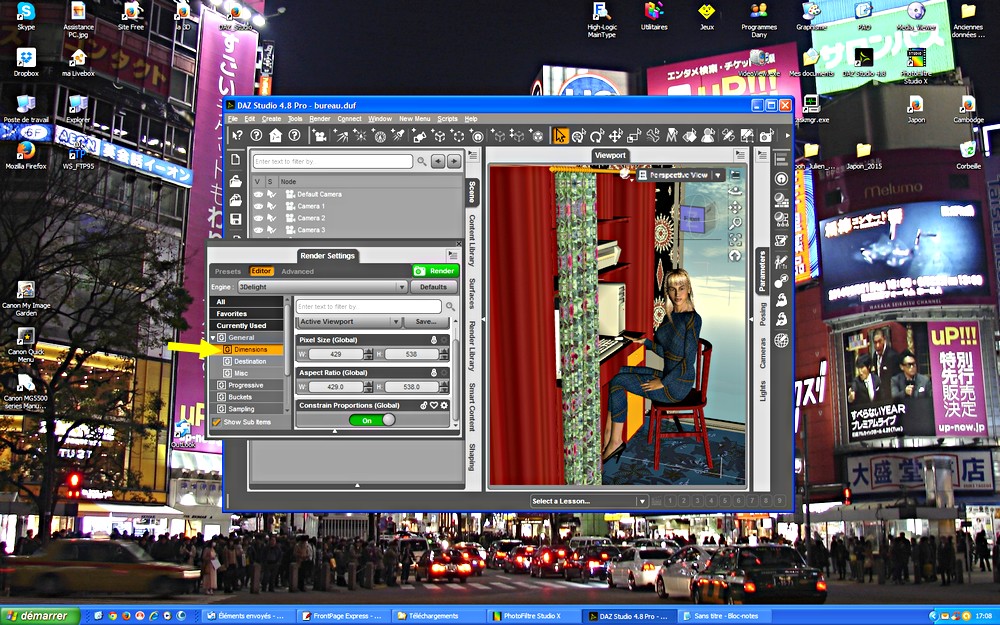
Task: Click the New Scene document icon
Action: [x=235, y=159]
